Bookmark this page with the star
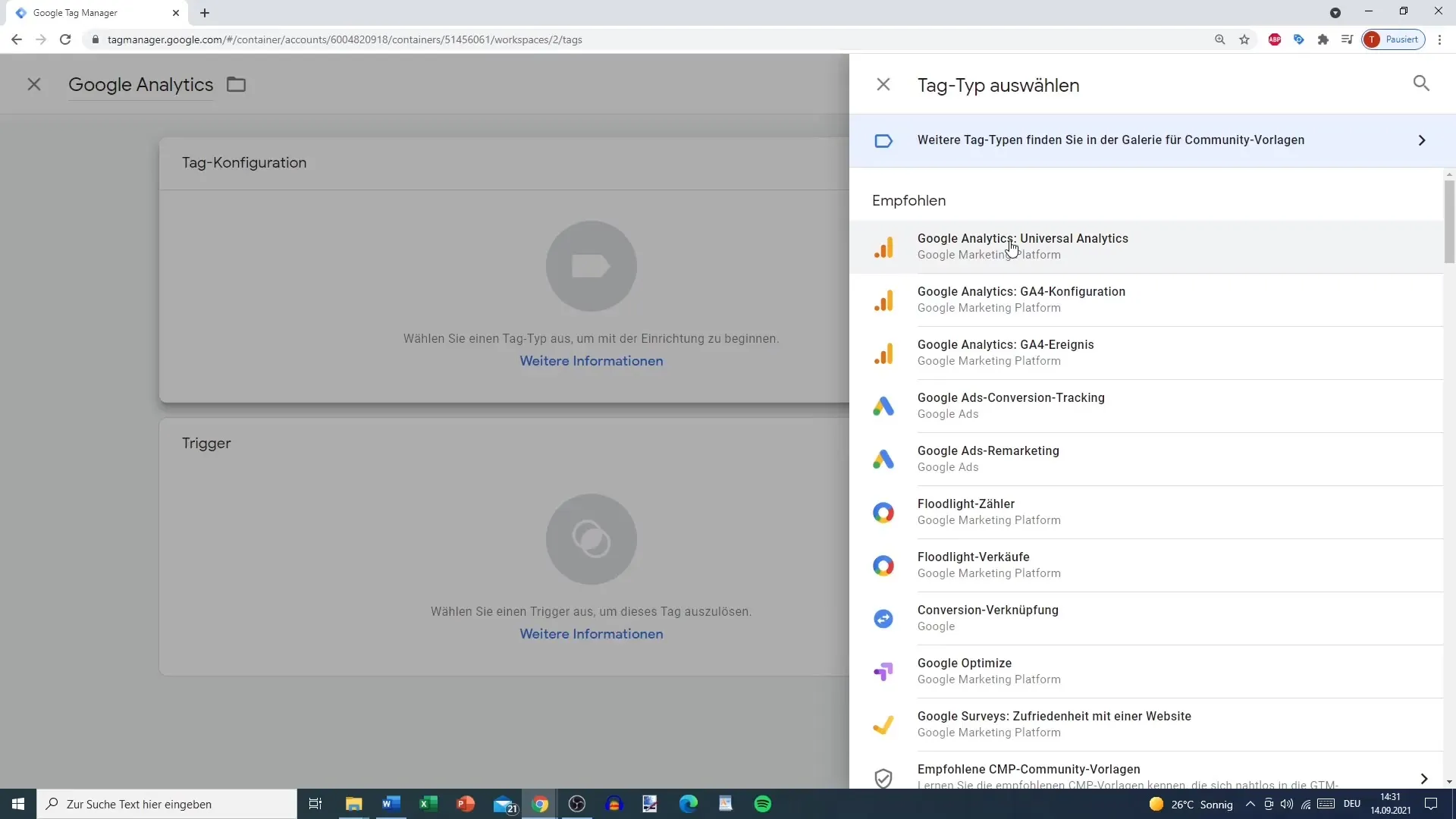The height and width of the screenshot is (819, 1456). (1244, 39)
